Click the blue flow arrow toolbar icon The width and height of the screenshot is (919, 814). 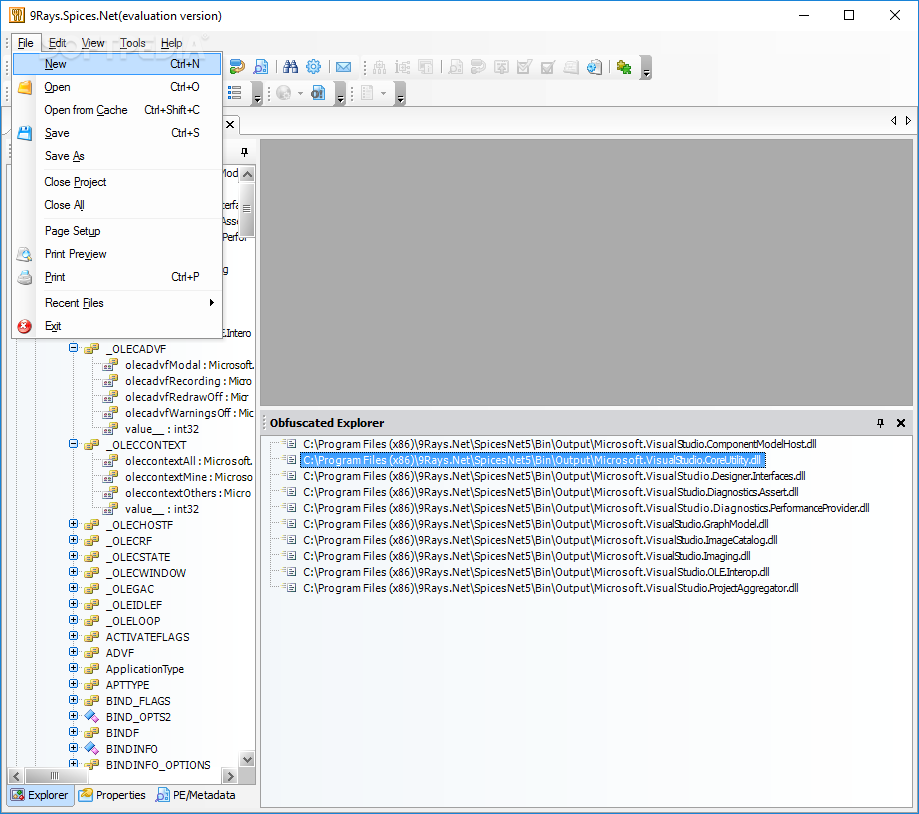pos(237,67)
